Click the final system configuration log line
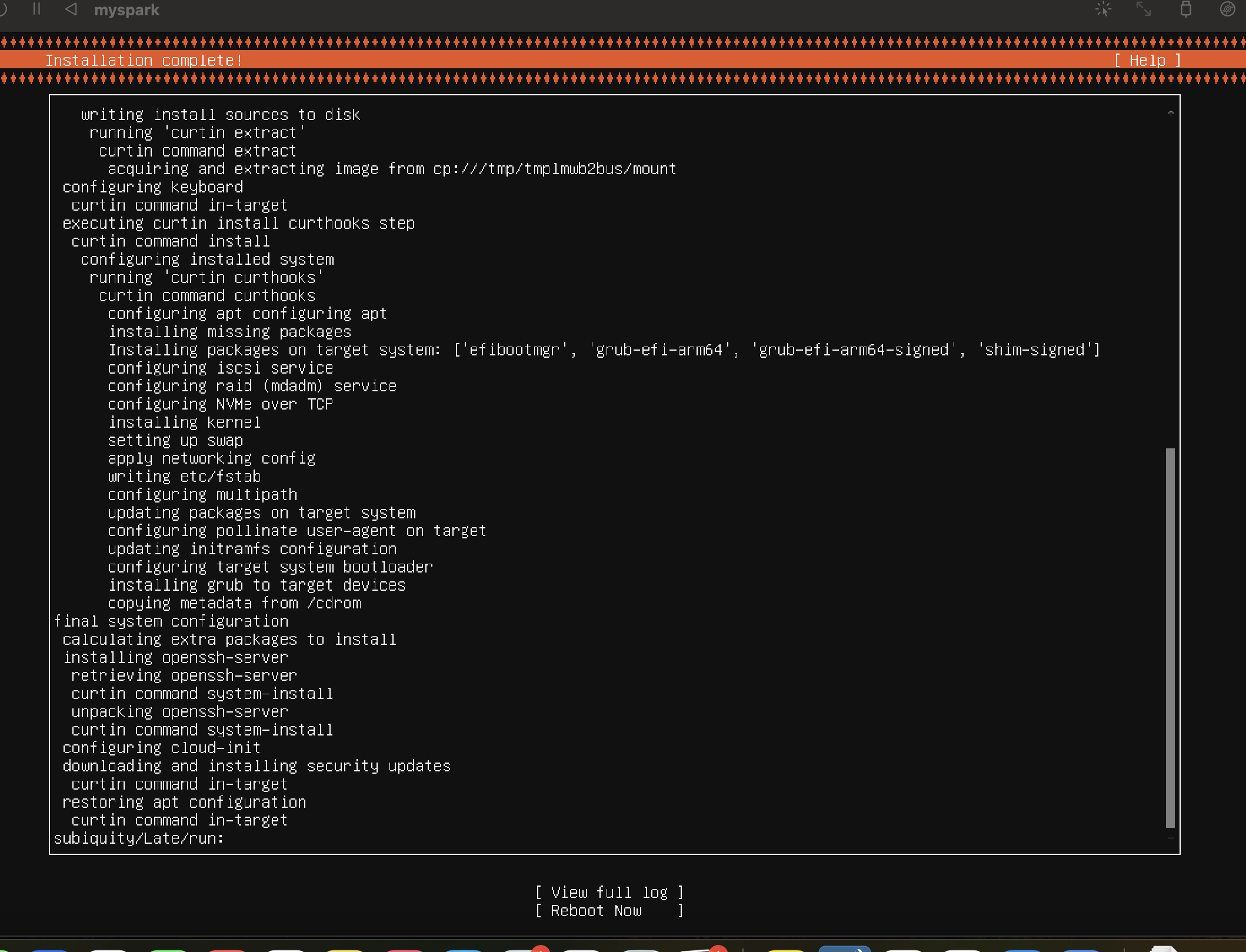 pyautogui.click(x=171, y=621)
